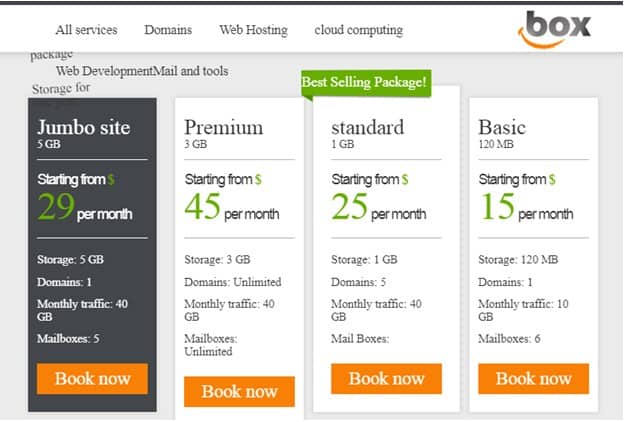Select the standard plan title
This screenshot has height=422, width=624.
[368, 127]
